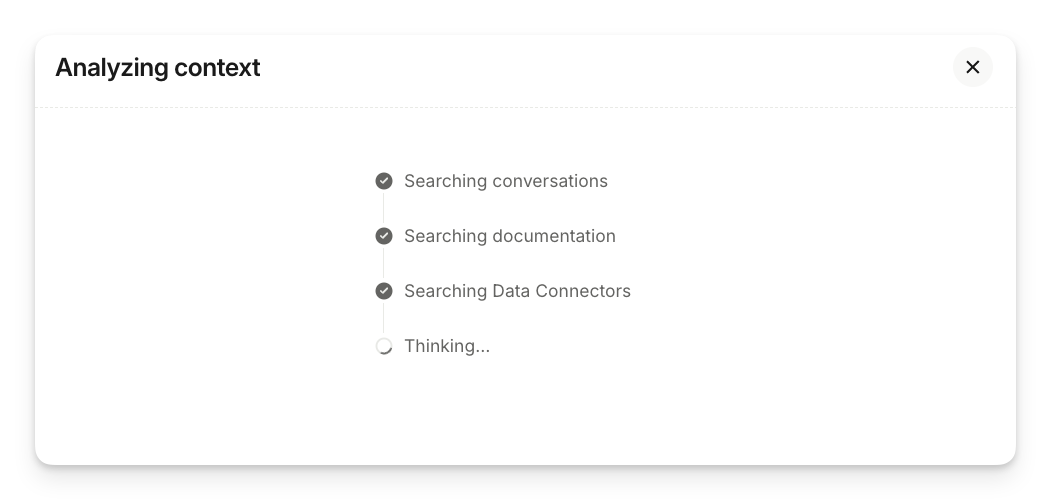Viewport: 1051px width, 500px height.
Task: Click the check icon next to Searching Data Connectors
Action: tap(384, 291)
